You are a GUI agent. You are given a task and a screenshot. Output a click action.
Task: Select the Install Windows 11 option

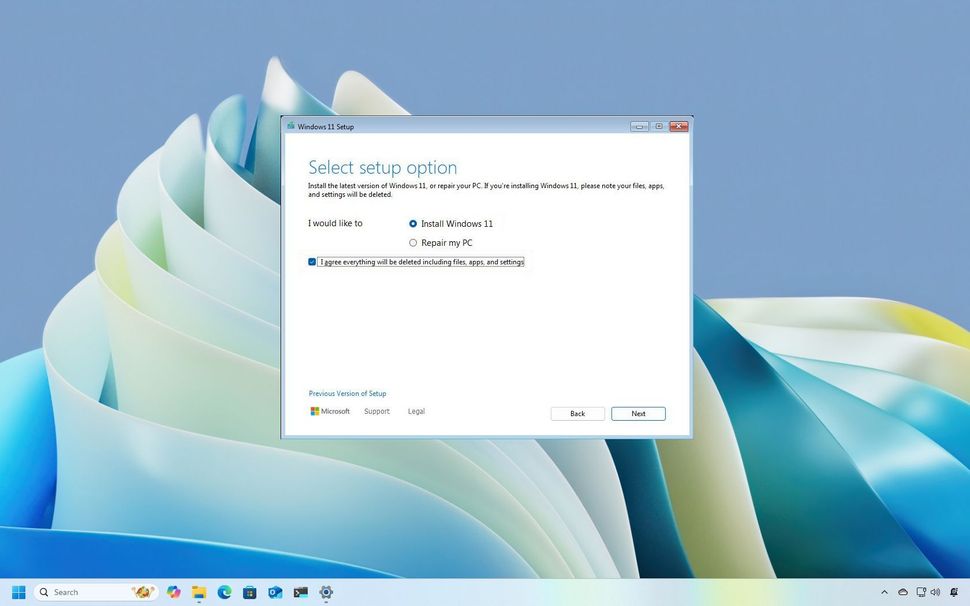413,224
